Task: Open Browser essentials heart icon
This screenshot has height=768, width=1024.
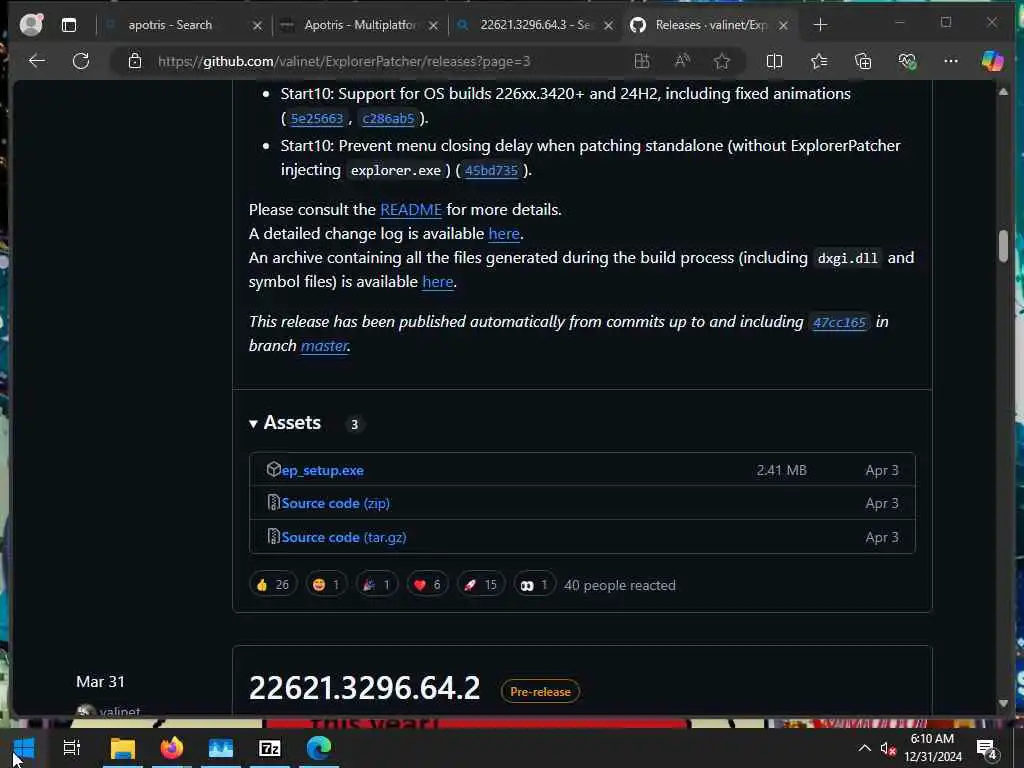Action: coord(907,61)
